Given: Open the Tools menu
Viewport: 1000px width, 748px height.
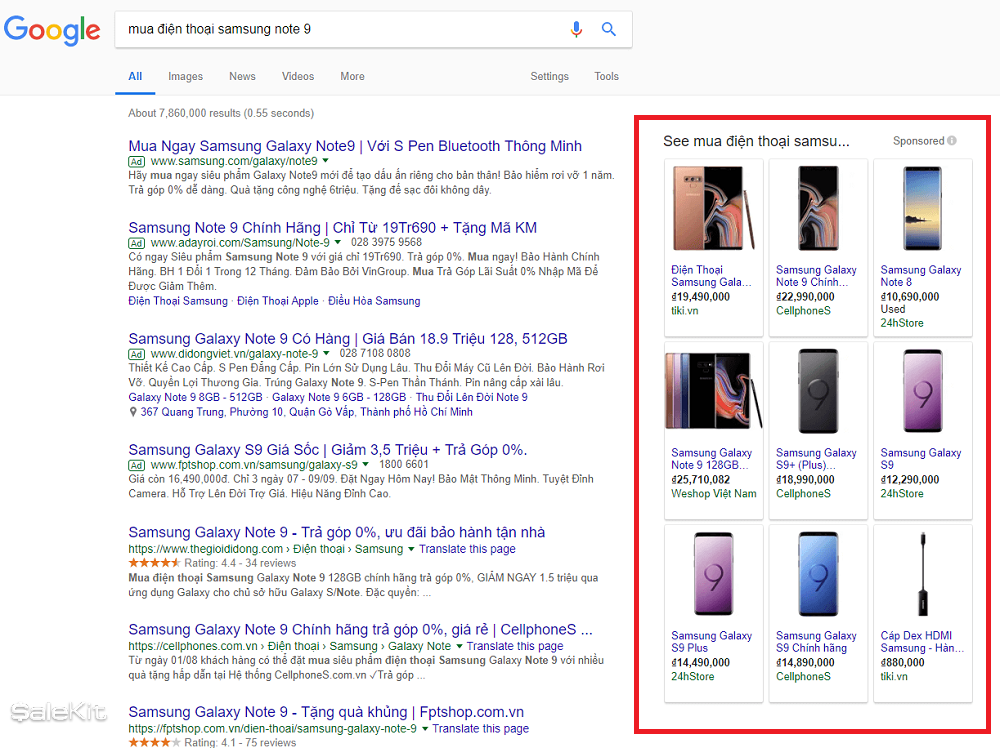Looking at the screenshot, I should pos(607,76).
